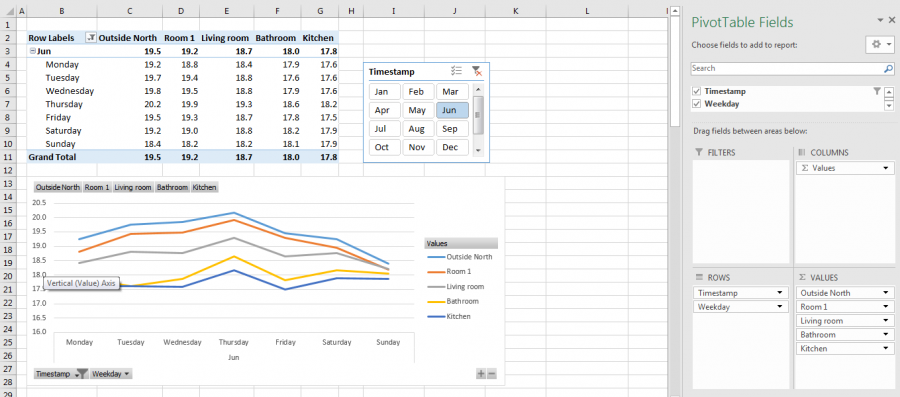Click the Timestamp field filter funnel icon

876,91
